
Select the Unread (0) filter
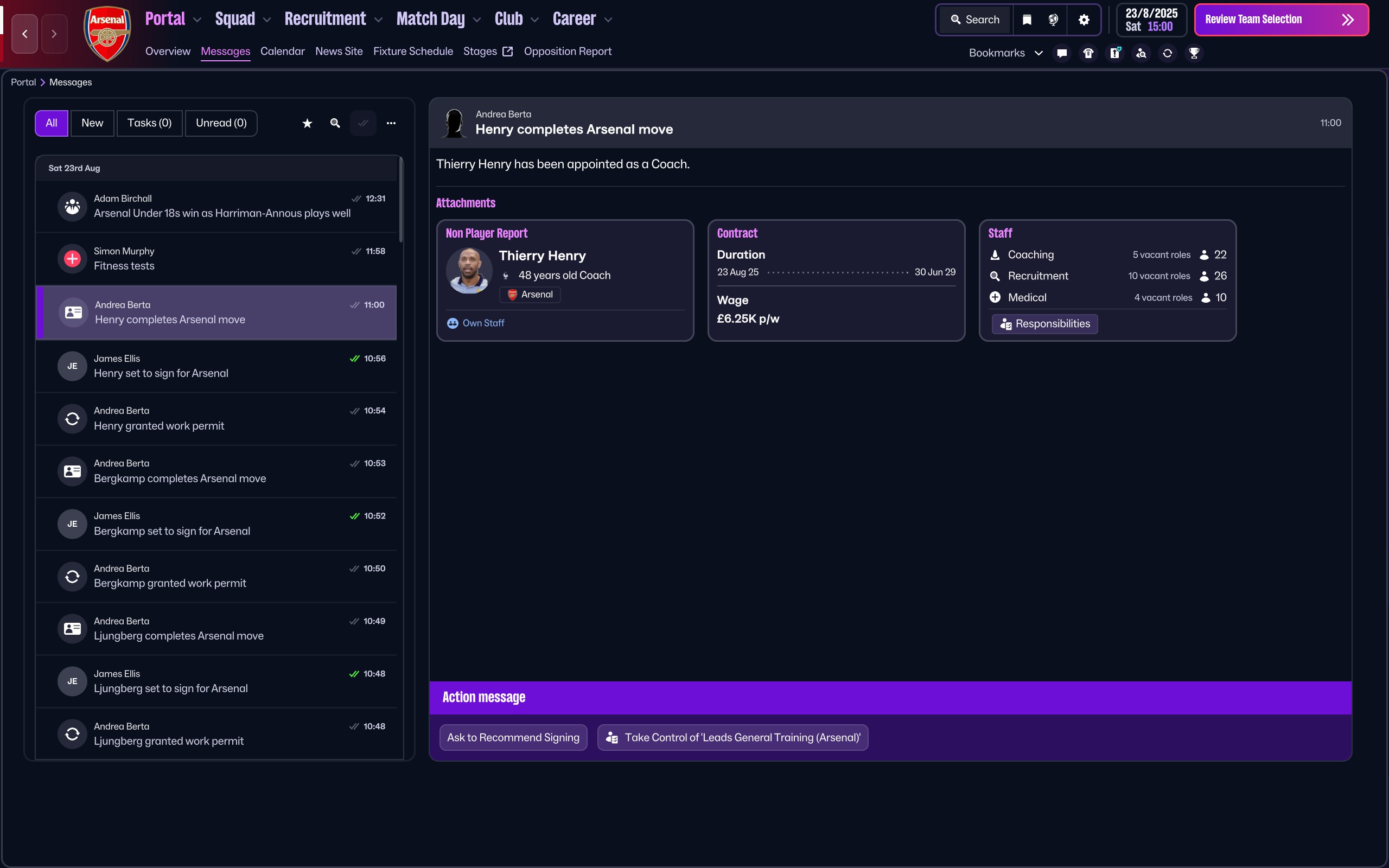click(x=221, y=123)
